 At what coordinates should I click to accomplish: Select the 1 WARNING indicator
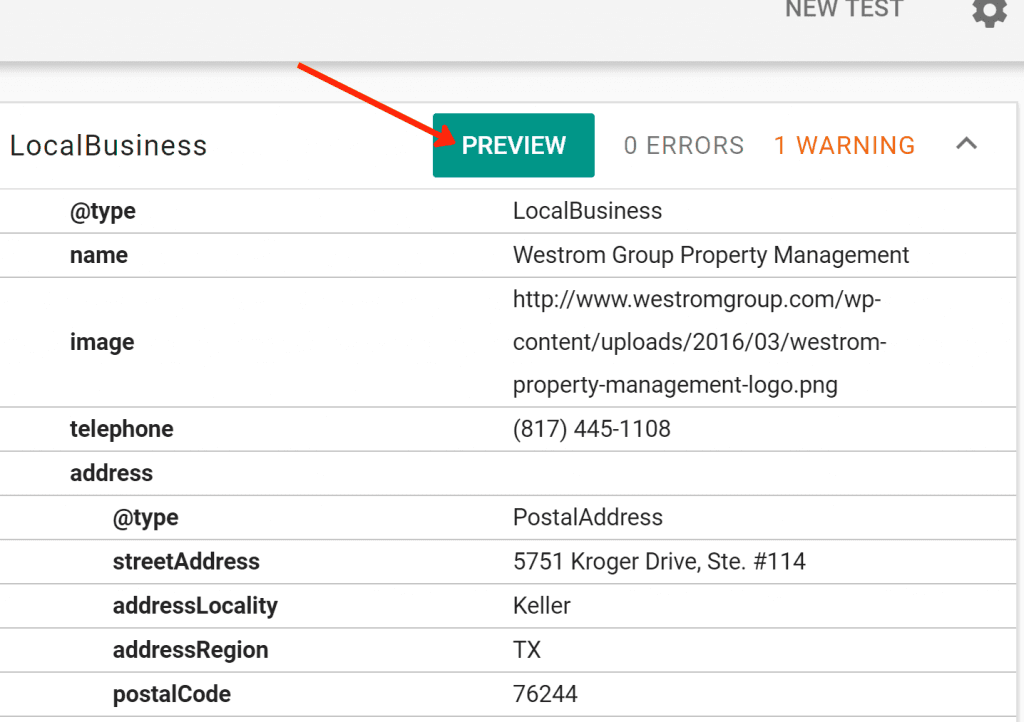pos(844,146)
